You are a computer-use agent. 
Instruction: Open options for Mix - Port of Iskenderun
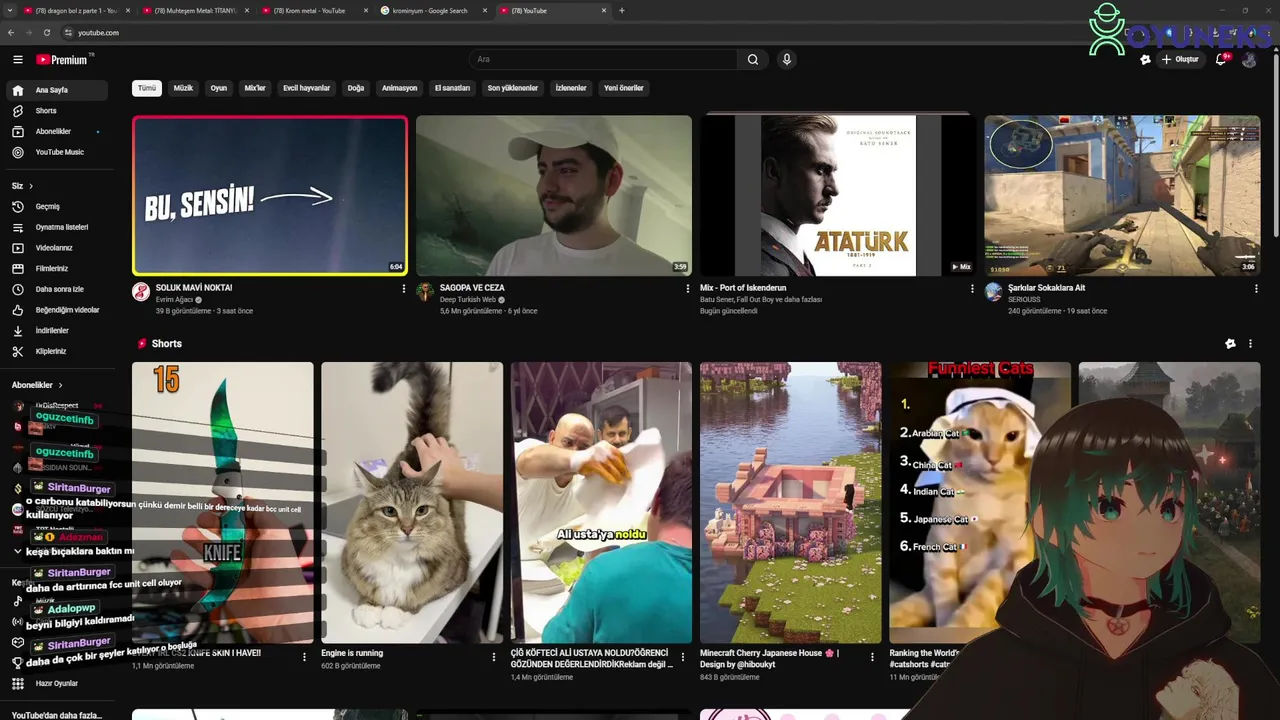[972, 288]
